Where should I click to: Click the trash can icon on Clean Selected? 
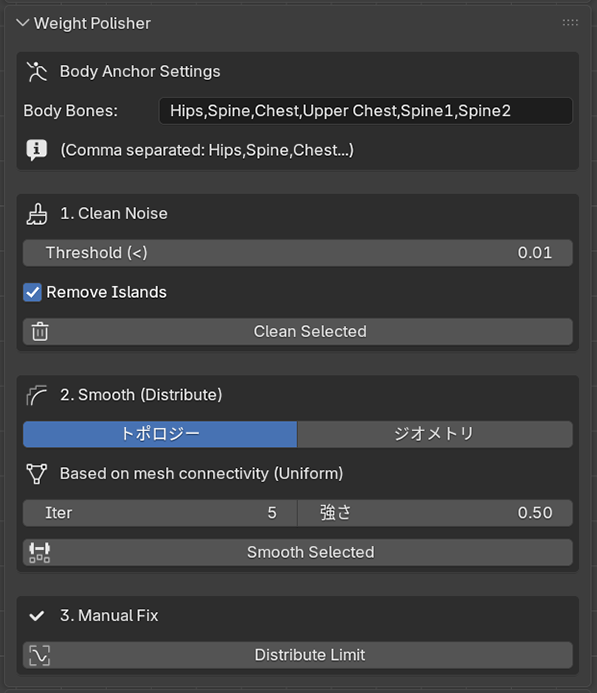tap(40, 331)
